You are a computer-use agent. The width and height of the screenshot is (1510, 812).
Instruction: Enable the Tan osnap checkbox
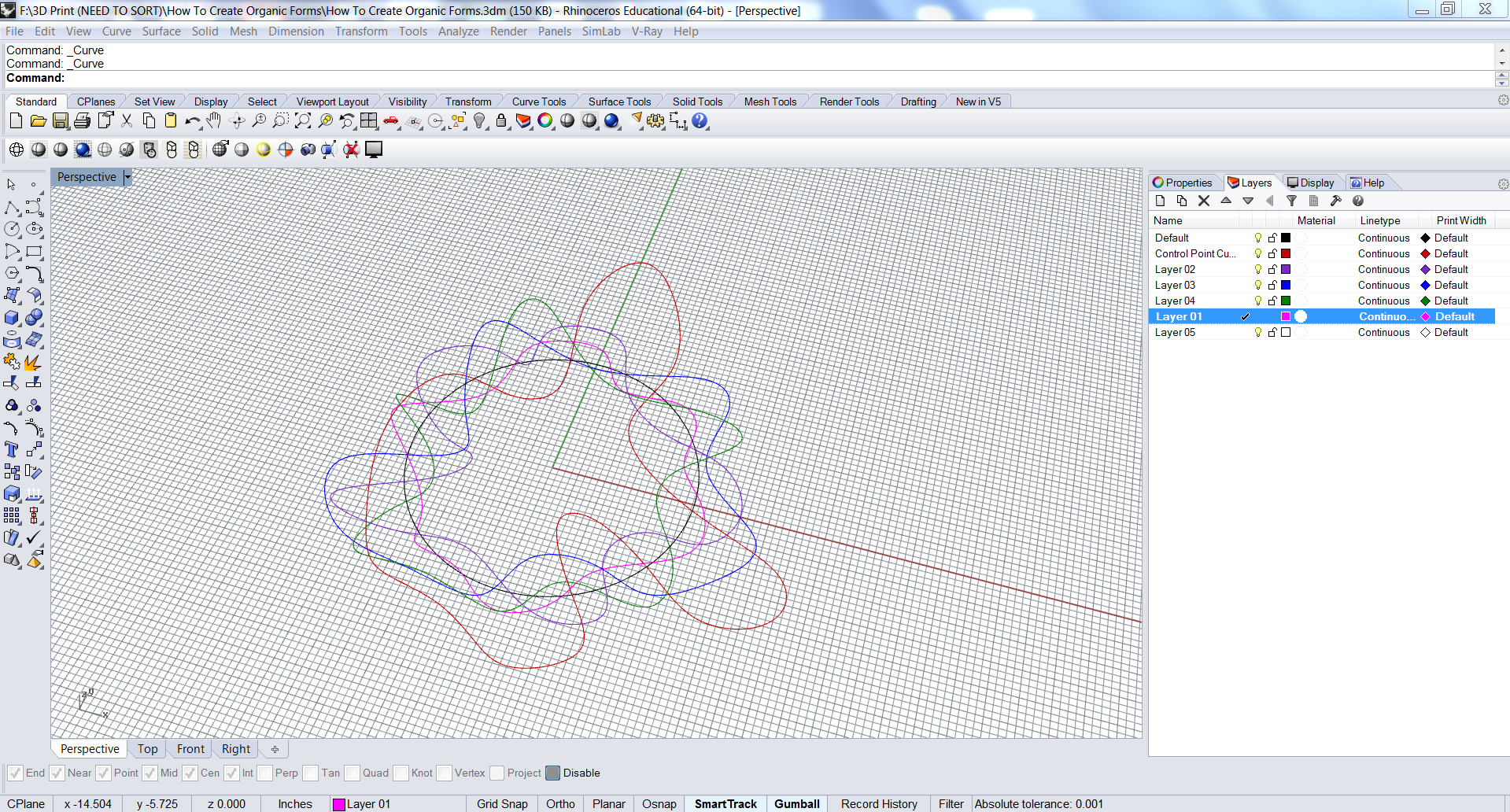[x=311, y=773]
